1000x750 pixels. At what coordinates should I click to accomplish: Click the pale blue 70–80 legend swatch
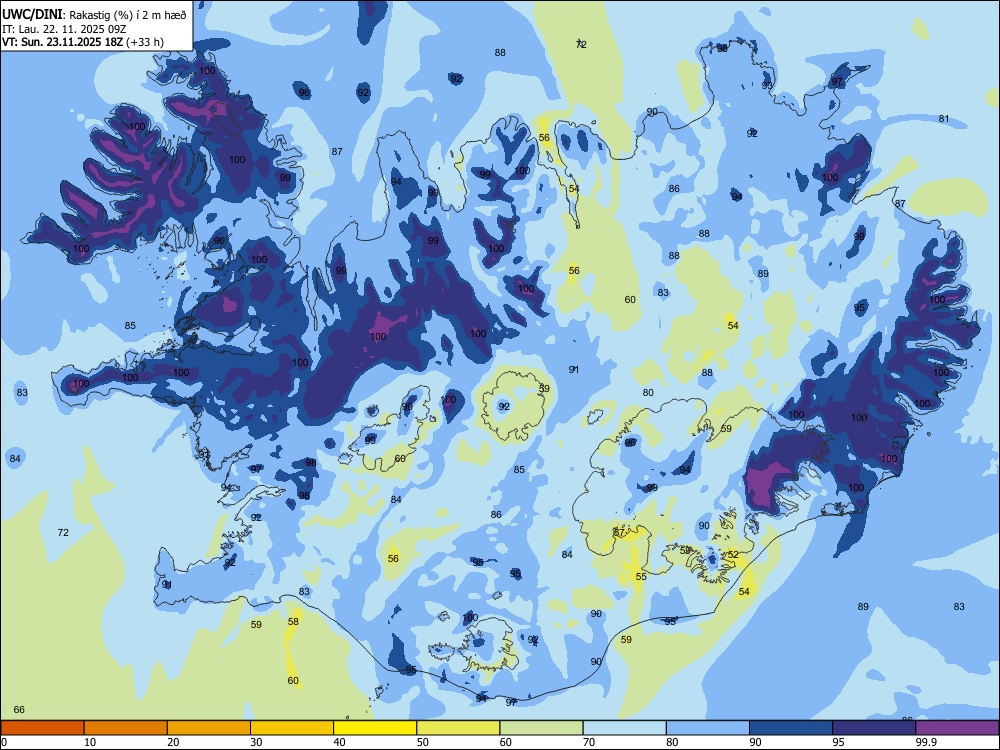[625, 728]
